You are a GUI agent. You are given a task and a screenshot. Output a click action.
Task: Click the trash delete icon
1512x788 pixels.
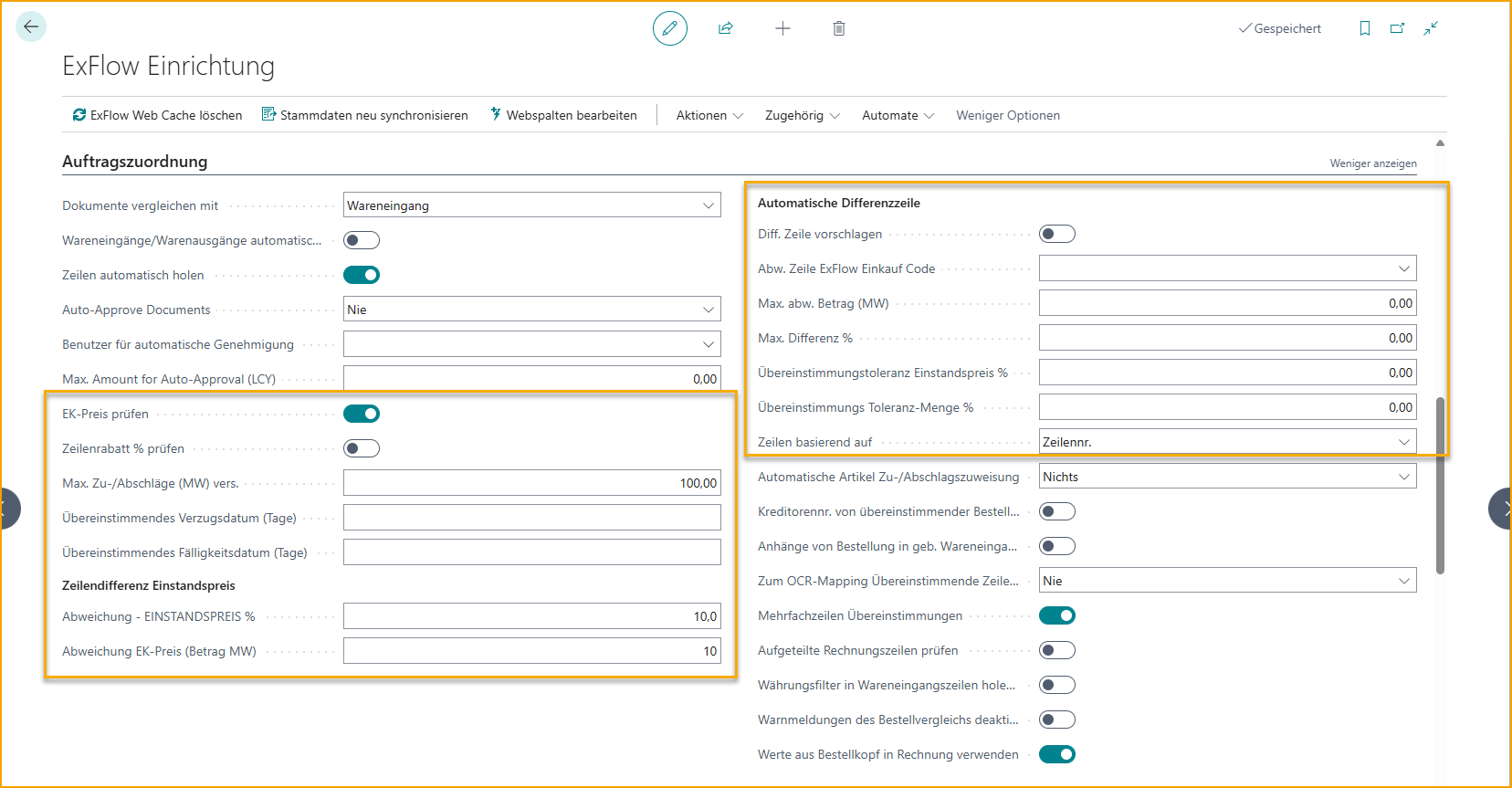838,28
